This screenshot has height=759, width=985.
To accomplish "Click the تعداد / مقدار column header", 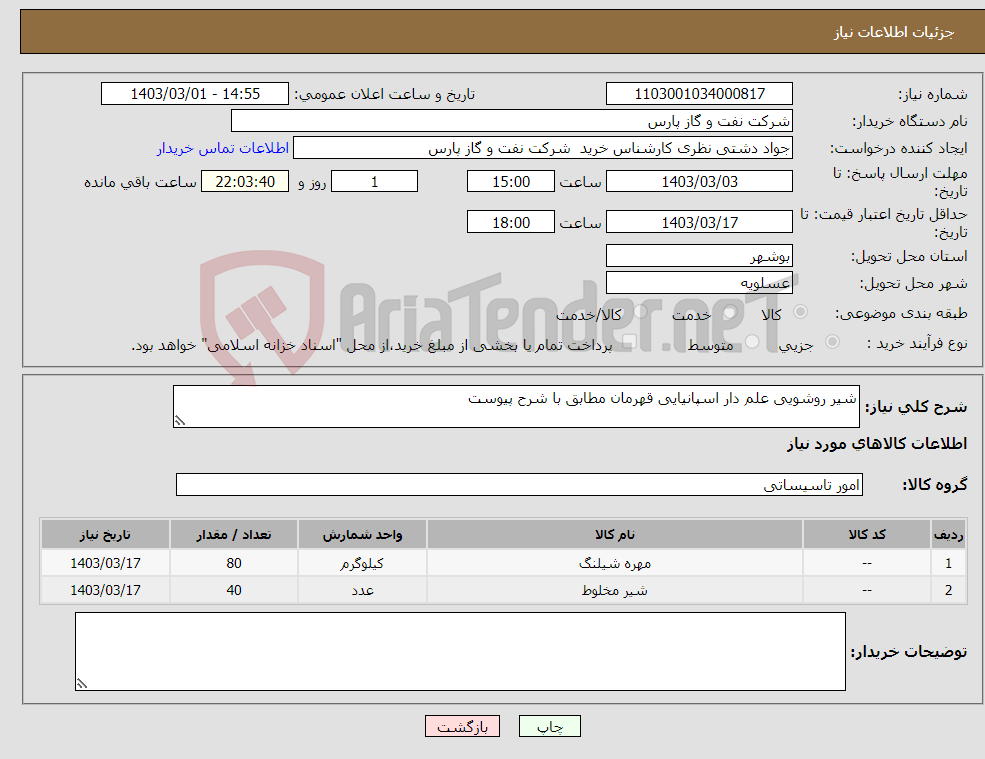I will coord(234,535).
